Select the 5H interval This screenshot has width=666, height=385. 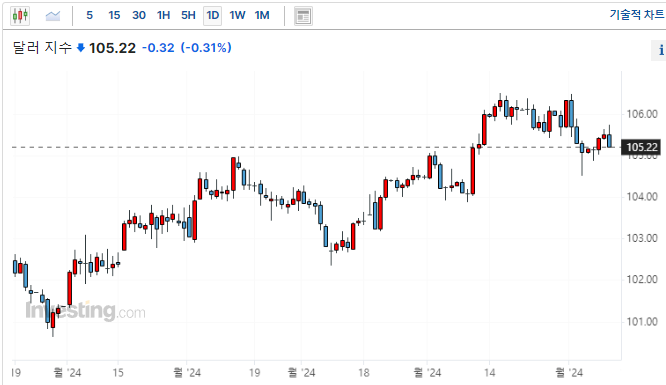(188, 16)
